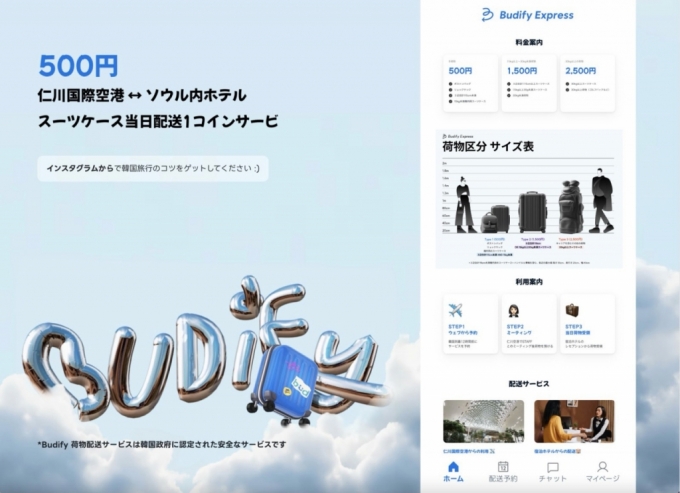Viewport: 680px width, 493px height.
Task: Open the STEP2 meeting card
Action: tap(529, 324)
